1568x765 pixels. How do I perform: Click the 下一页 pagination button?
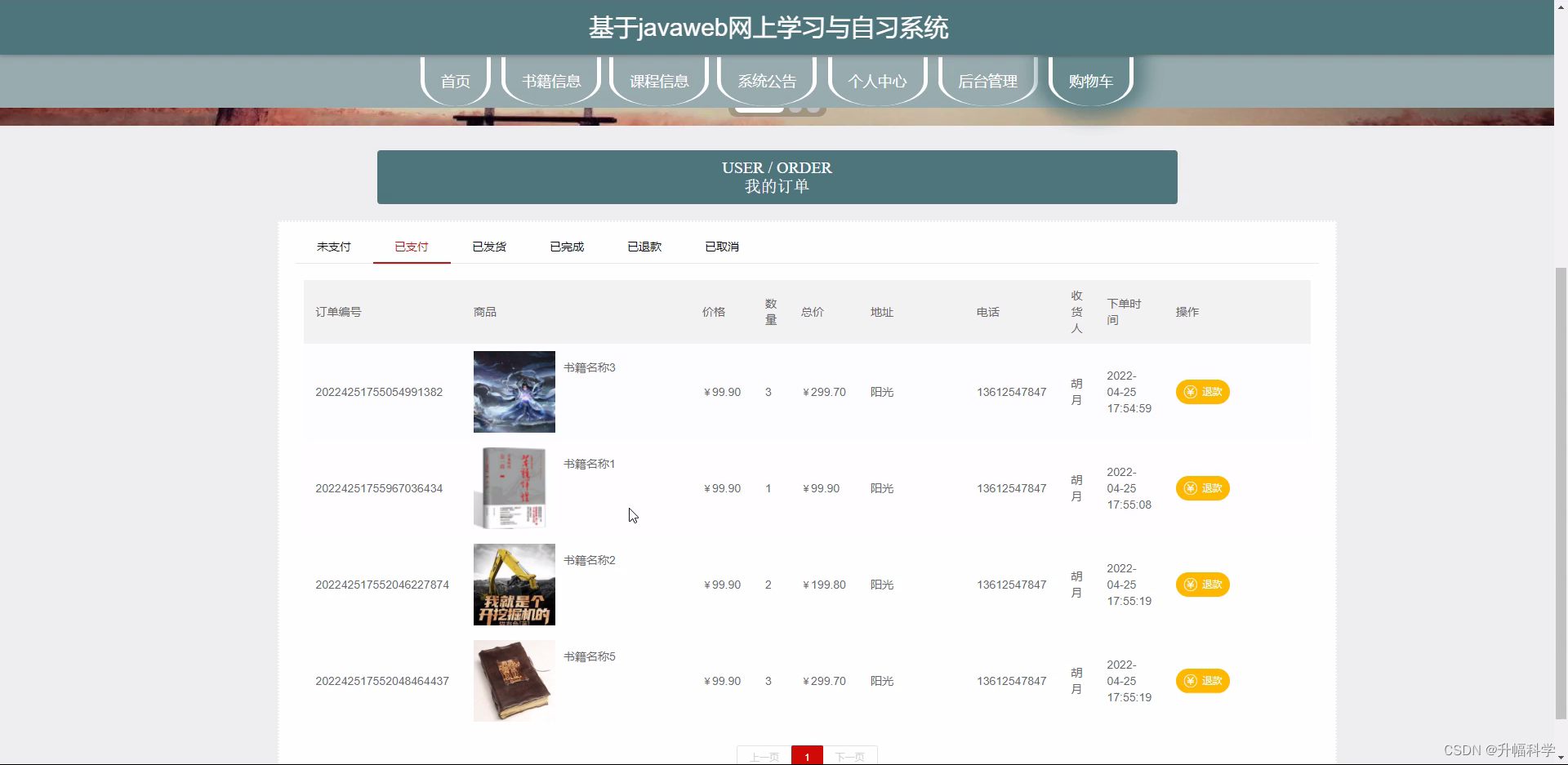pos(851,756)
